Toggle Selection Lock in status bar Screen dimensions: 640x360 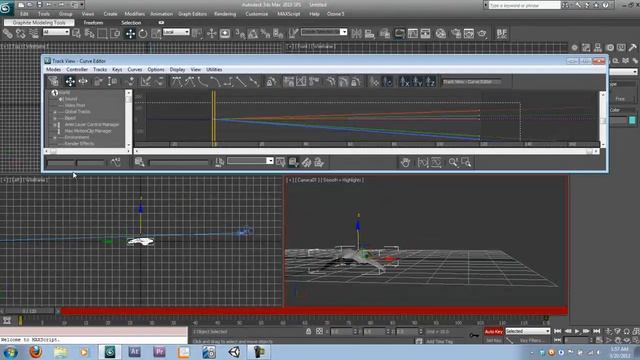click(309, 331)
